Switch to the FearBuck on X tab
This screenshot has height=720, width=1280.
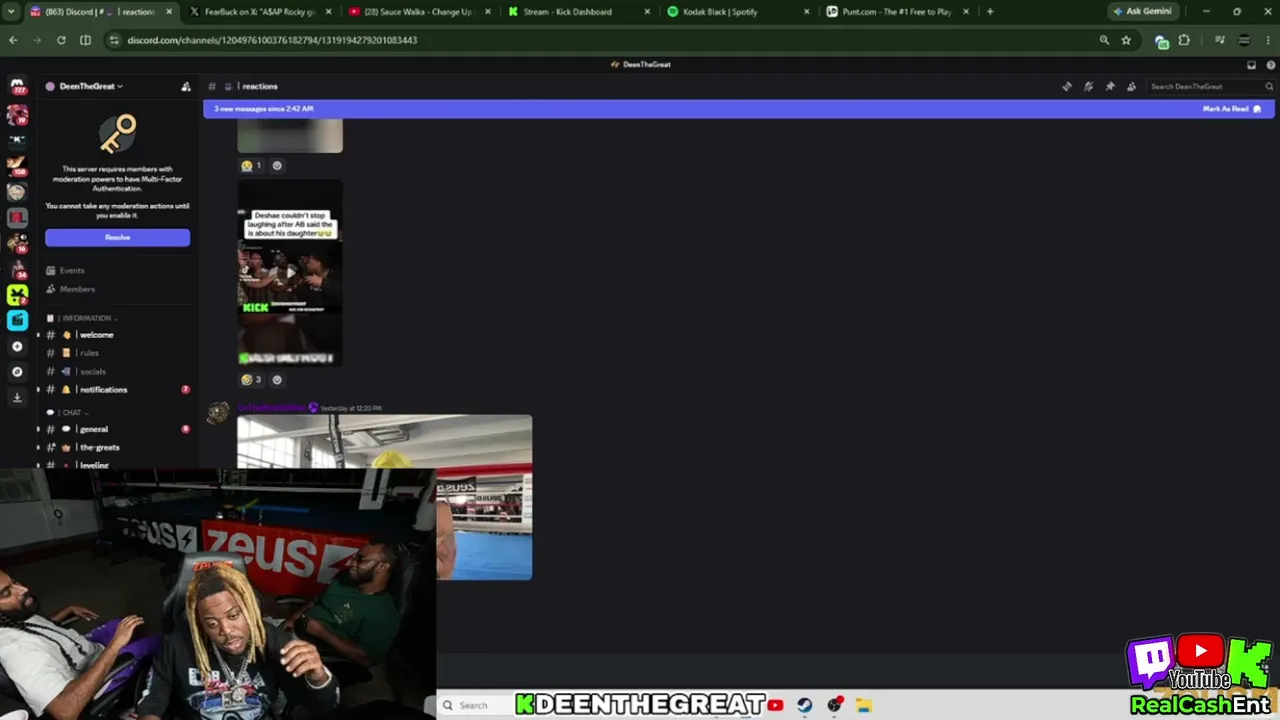coord(263,12)
